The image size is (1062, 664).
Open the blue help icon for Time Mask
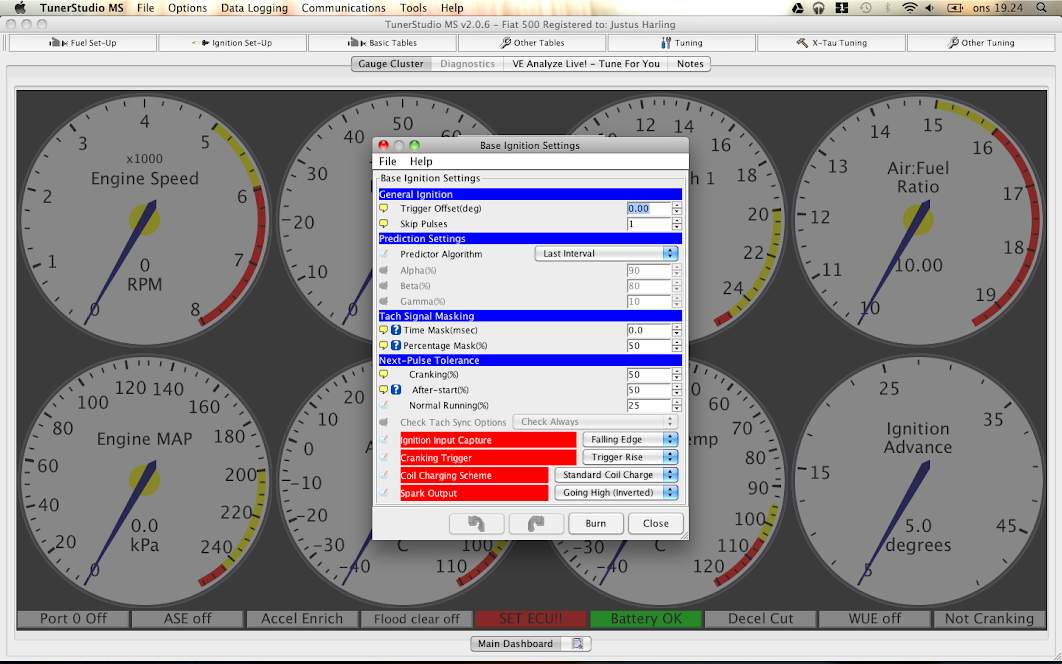coord(396,331)
